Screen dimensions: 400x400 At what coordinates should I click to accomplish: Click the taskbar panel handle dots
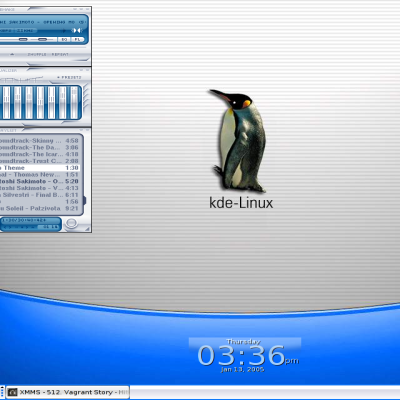pos(2,392)
